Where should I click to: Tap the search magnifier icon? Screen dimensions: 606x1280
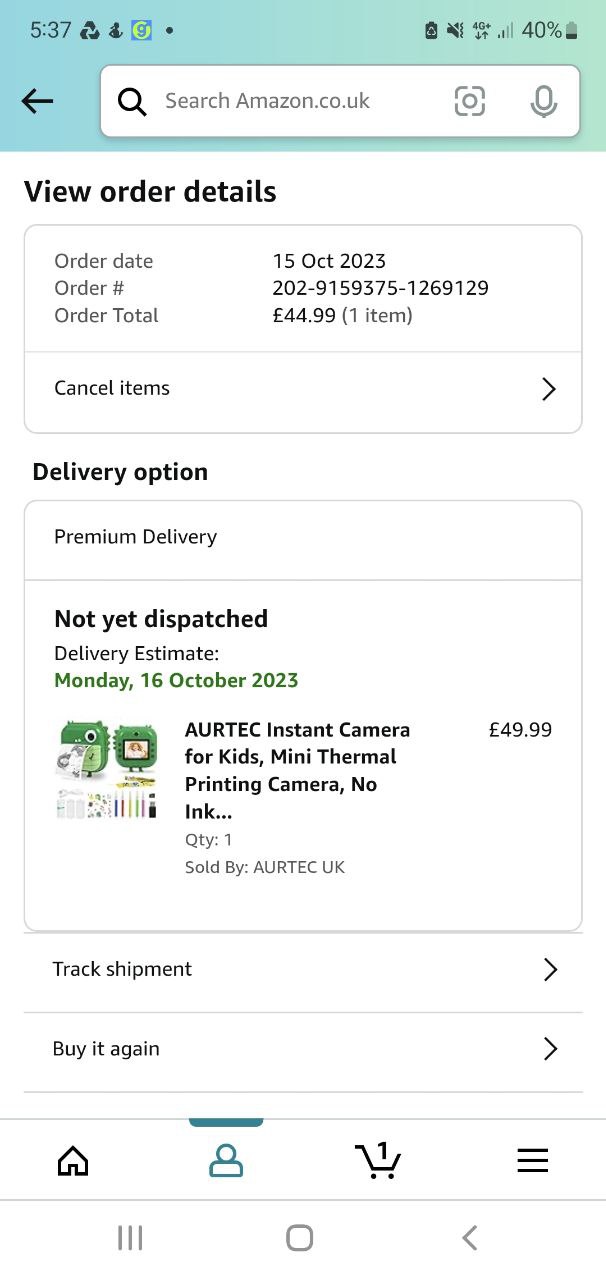pos(132,101)
